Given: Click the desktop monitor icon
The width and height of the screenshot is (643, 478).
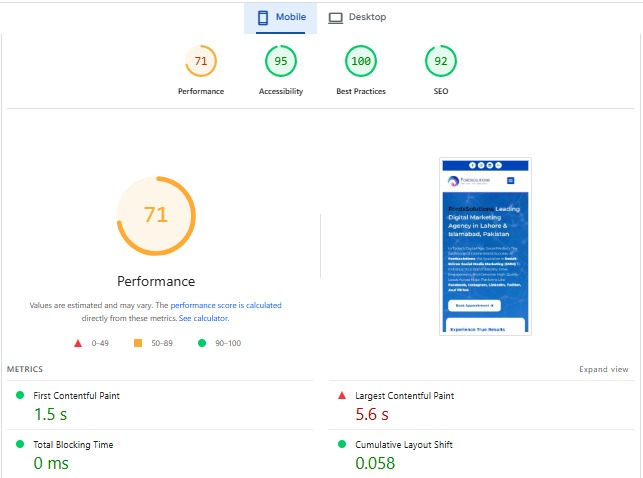Looking at the screenshot, I should point(335,17).
